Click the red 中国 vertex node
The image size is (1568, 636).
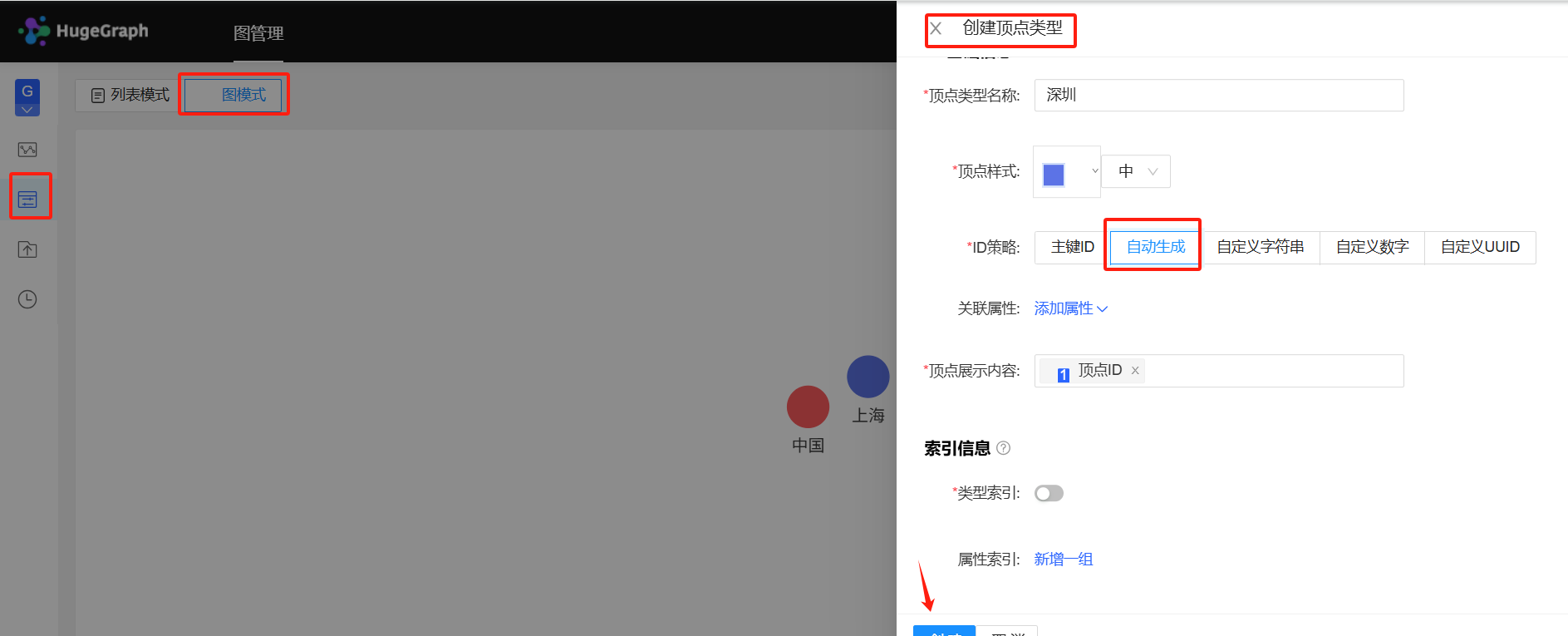pos(808,407)
